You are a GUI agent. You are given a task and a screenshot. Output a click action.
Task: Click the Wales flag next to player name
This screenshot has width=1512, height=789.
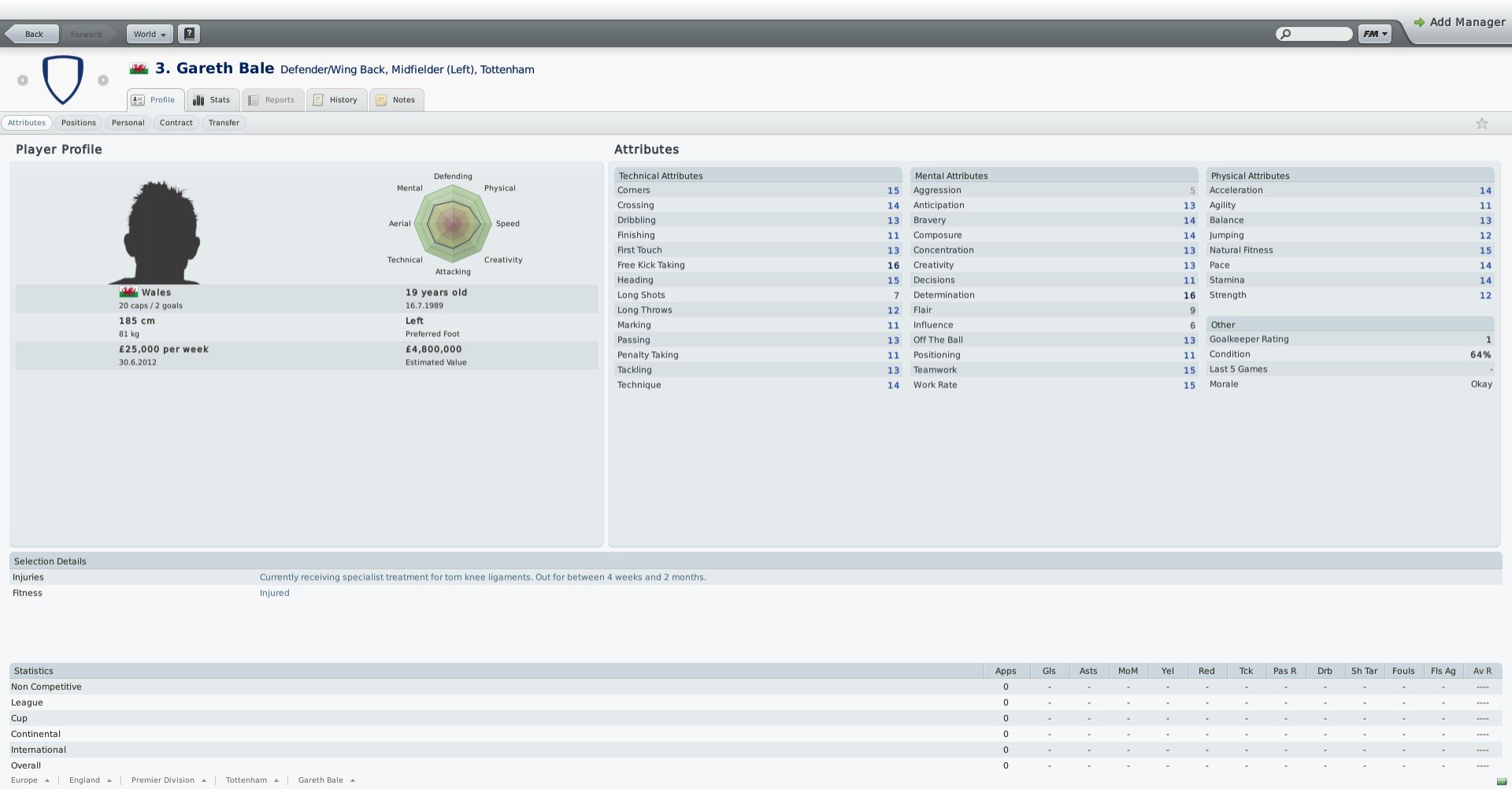[139, 69]
